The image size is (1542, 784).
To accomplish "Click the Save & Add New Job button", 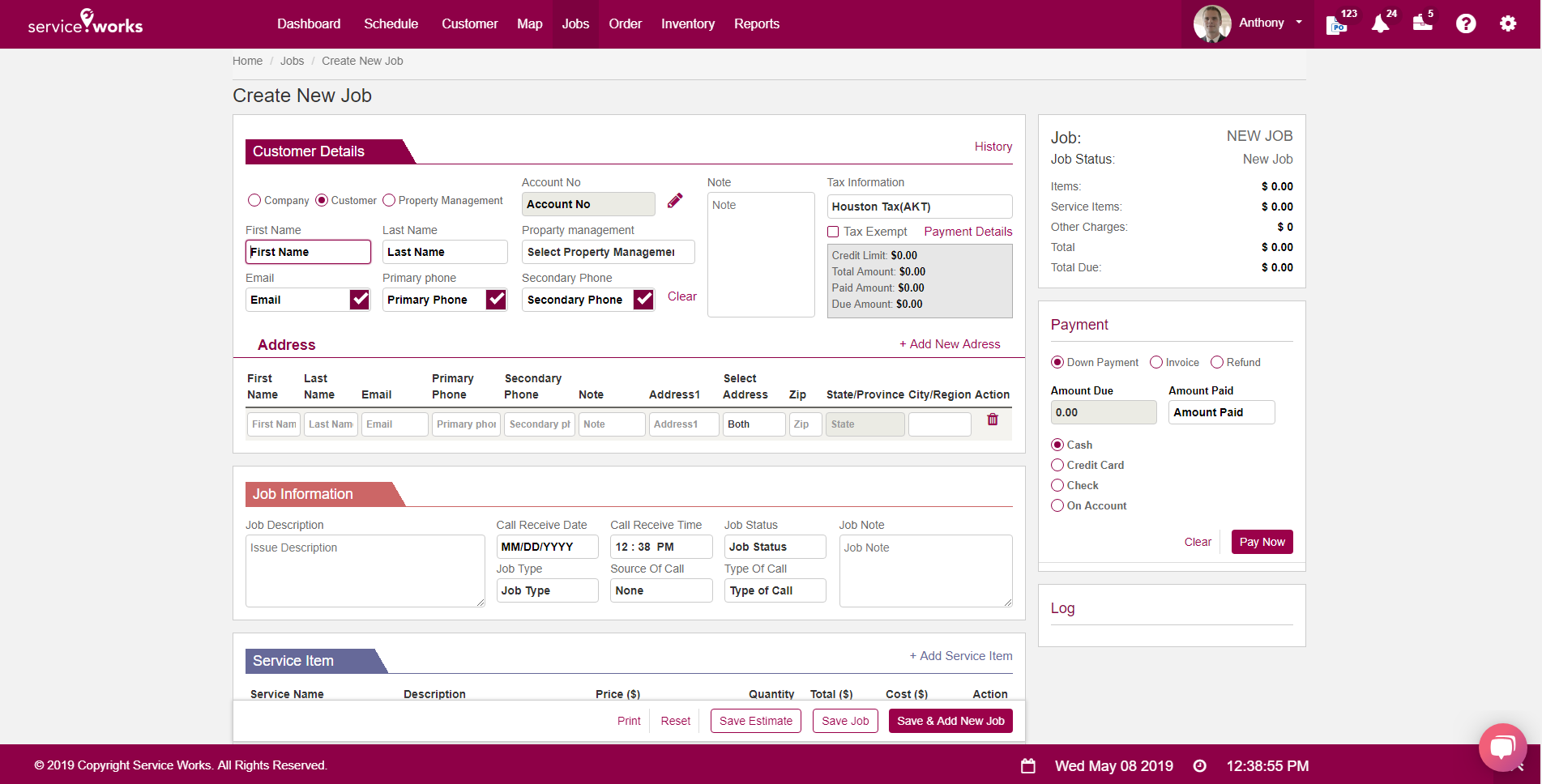I will 950,721.
